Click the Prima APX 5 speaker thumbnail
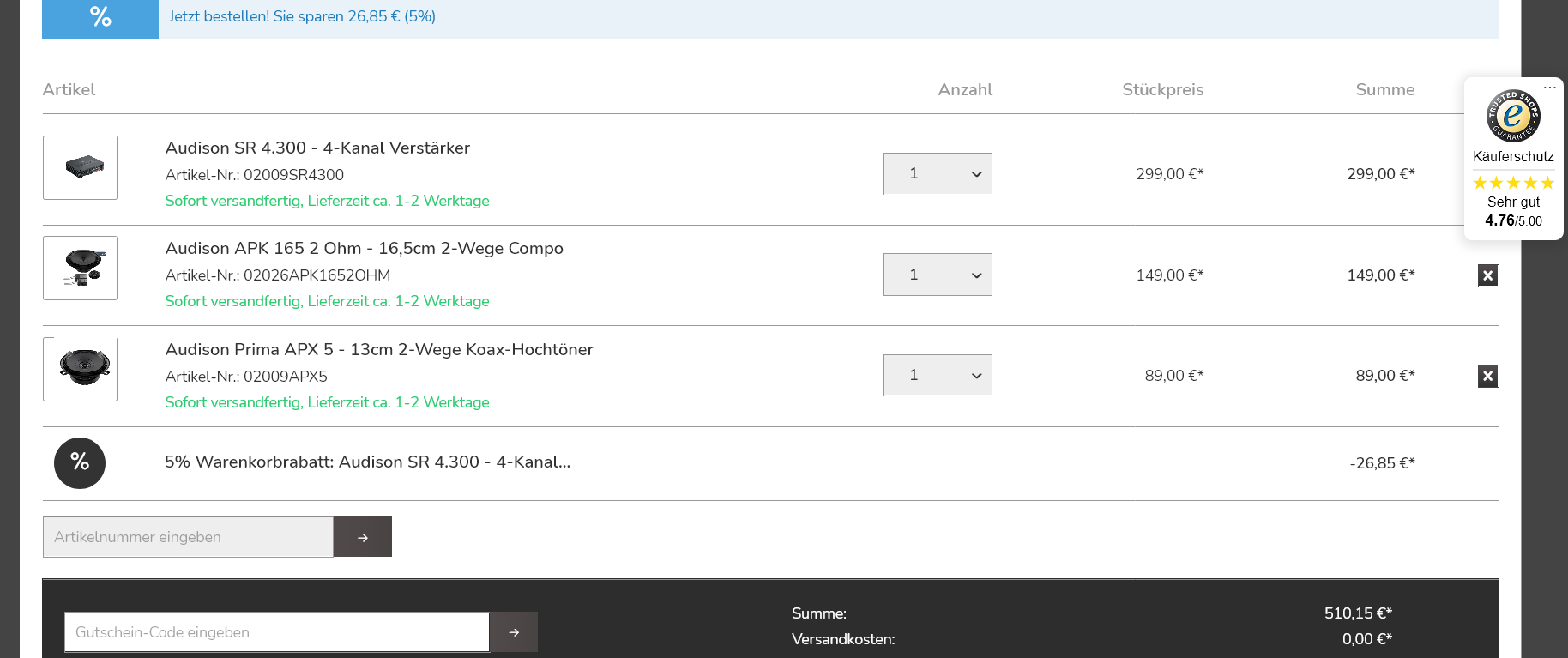The image size is (1568, 658). (81, 369)
